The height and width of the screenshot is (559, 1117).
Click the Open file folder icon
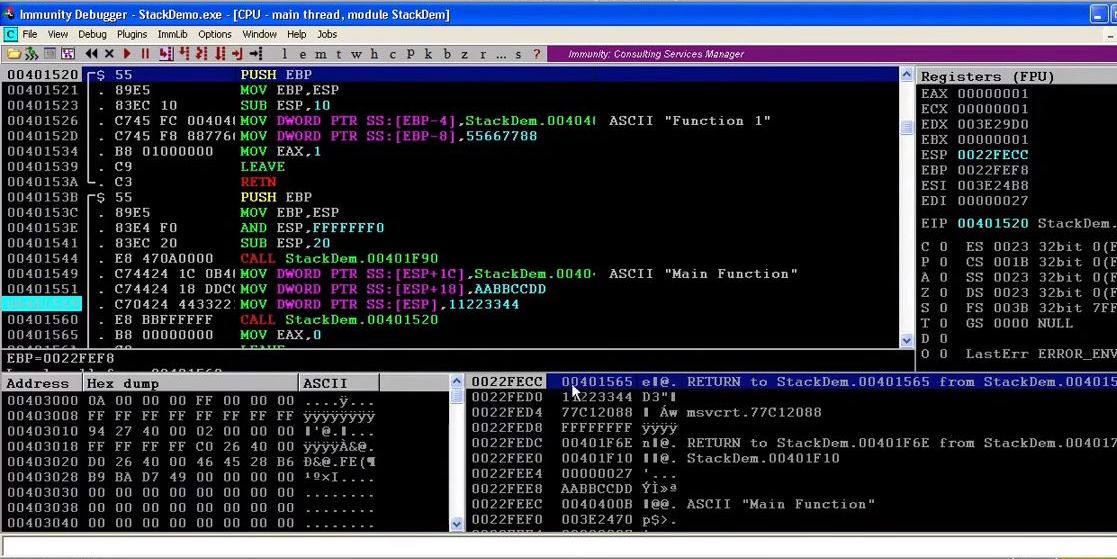pyautogui.click(x=14, y=53)
